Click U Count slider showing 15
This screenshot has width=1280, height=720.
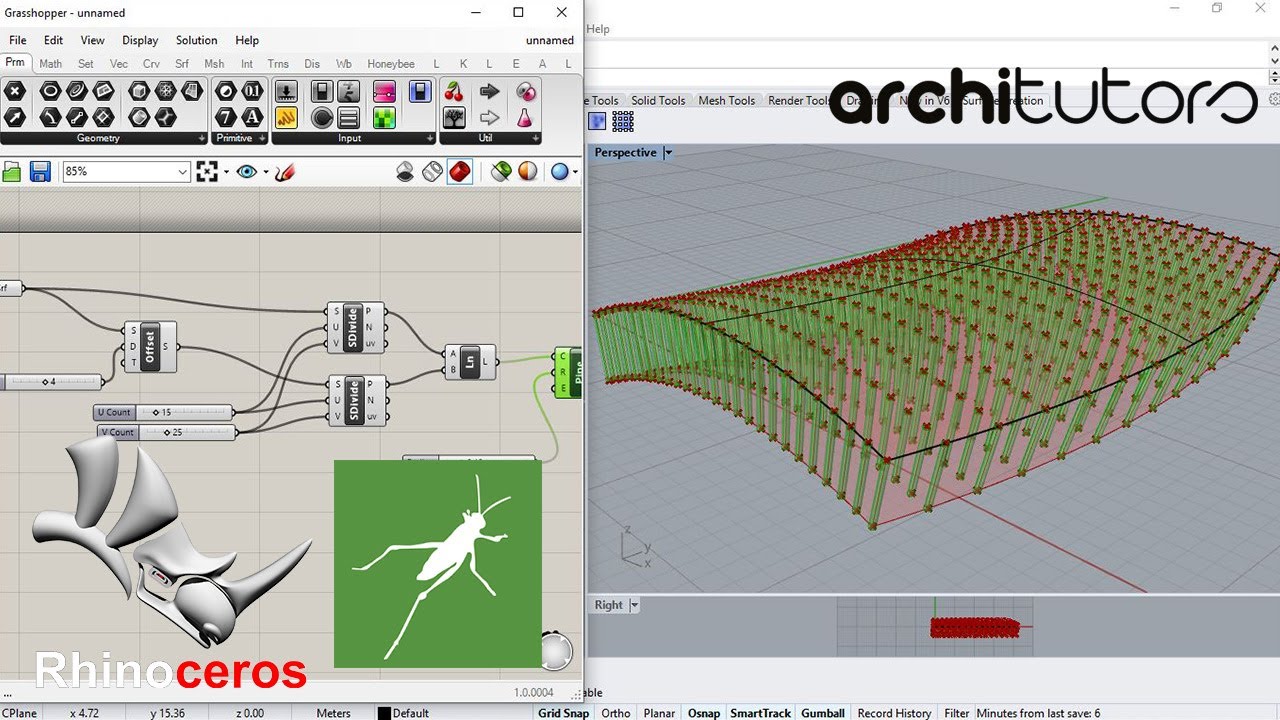click(x=164, y=412)
